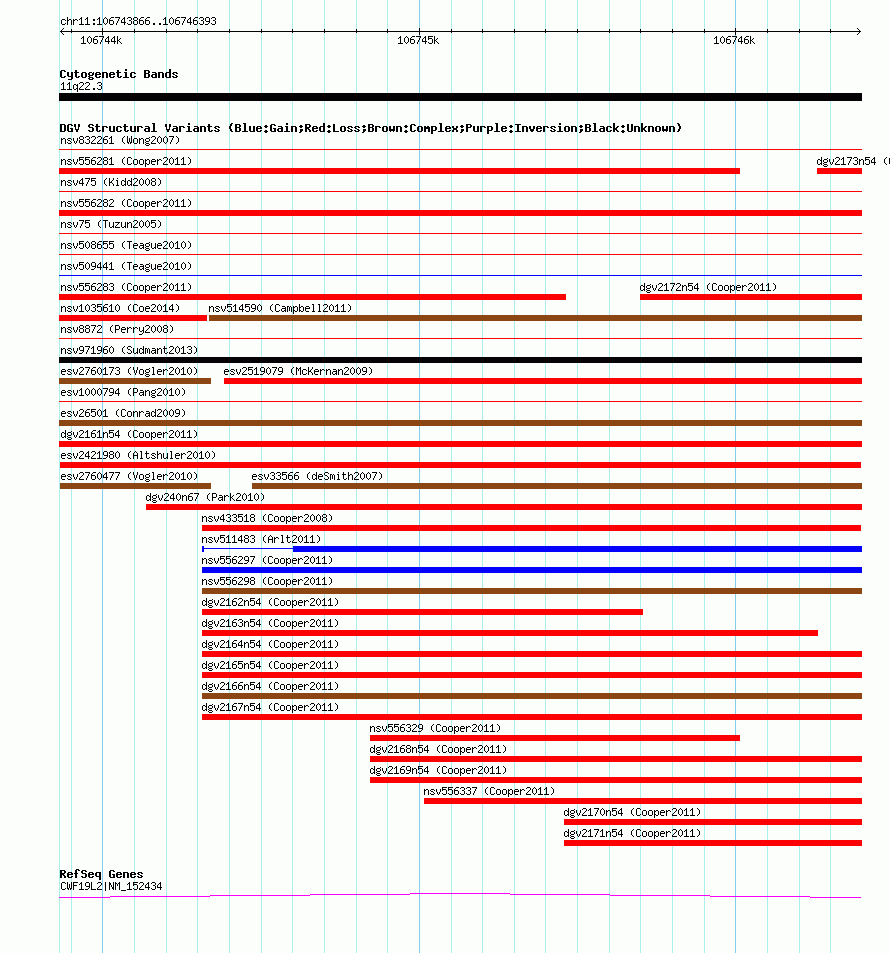This screenshot has height=953, width=890.
Task: Select the red nsv556329 loss bar
Action: point(555,738)
